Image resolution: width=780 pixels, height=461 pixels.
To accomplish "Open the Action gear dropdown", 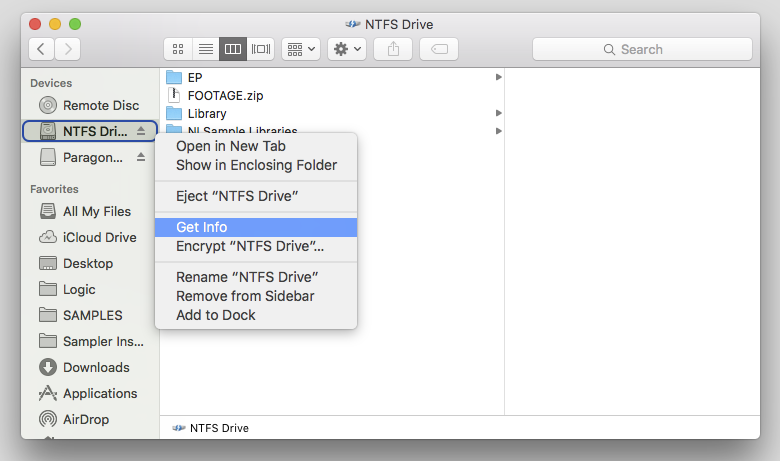I will point(347,48).
